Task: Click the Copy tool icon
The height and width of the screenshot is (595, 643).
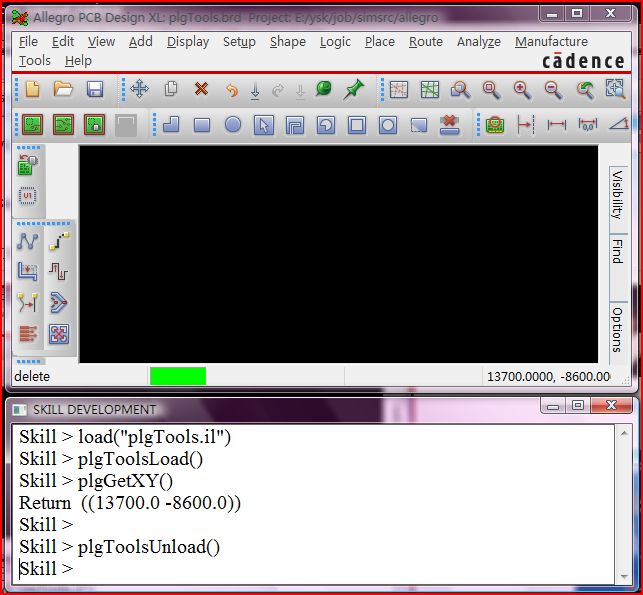Action: [171, 89]
